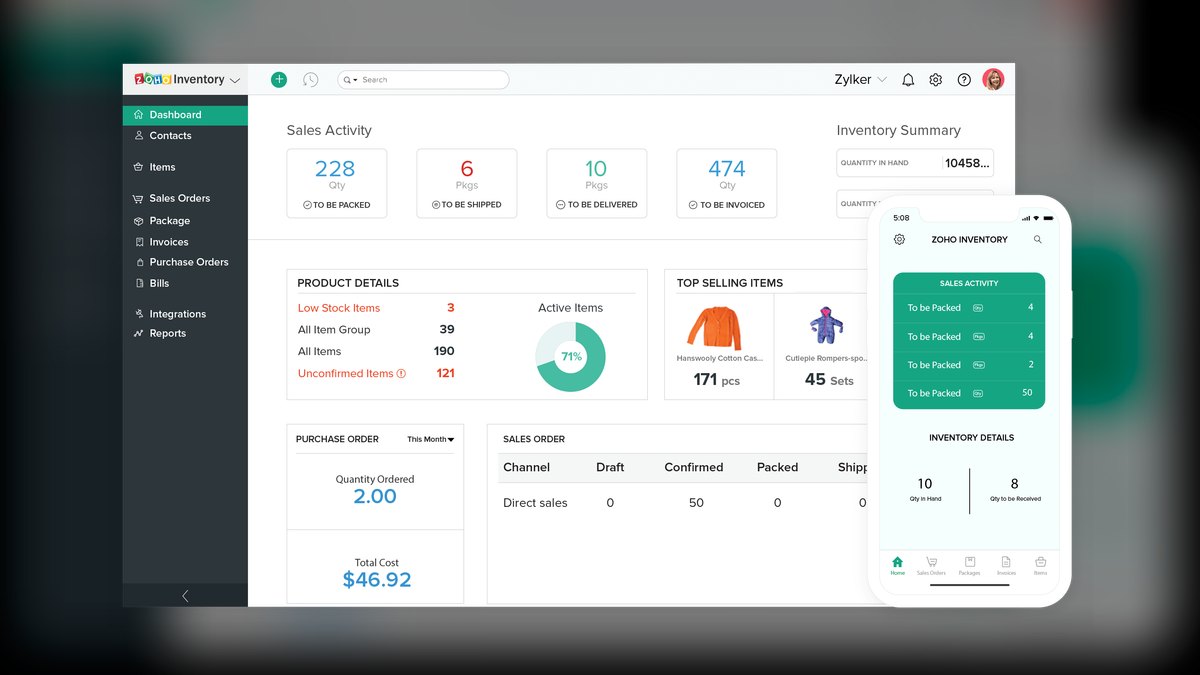1200x675 pixels.
Task: Go to Dashboard in the sidebar
Action: pyautogui.click(x=185, y=115)
